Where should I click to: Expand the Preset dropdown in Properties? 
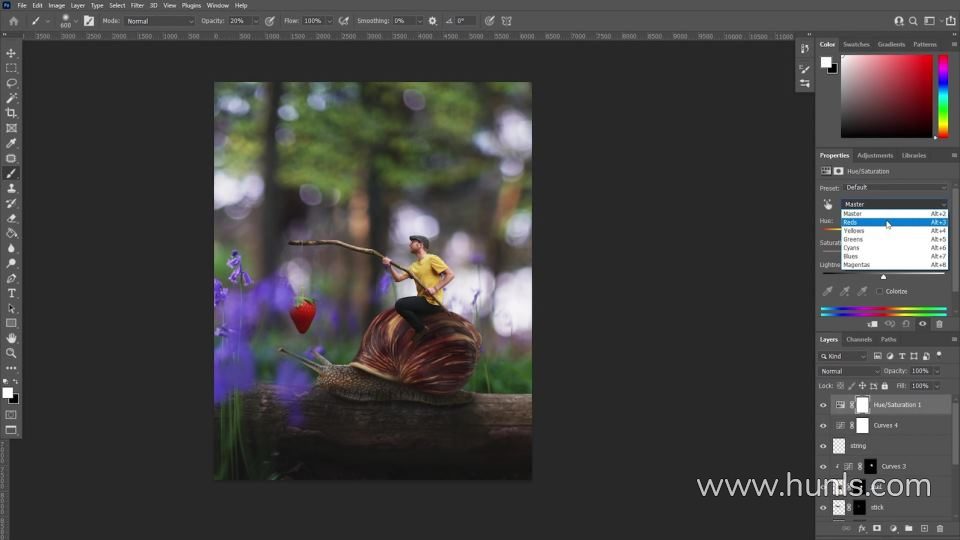coord(895,187)
